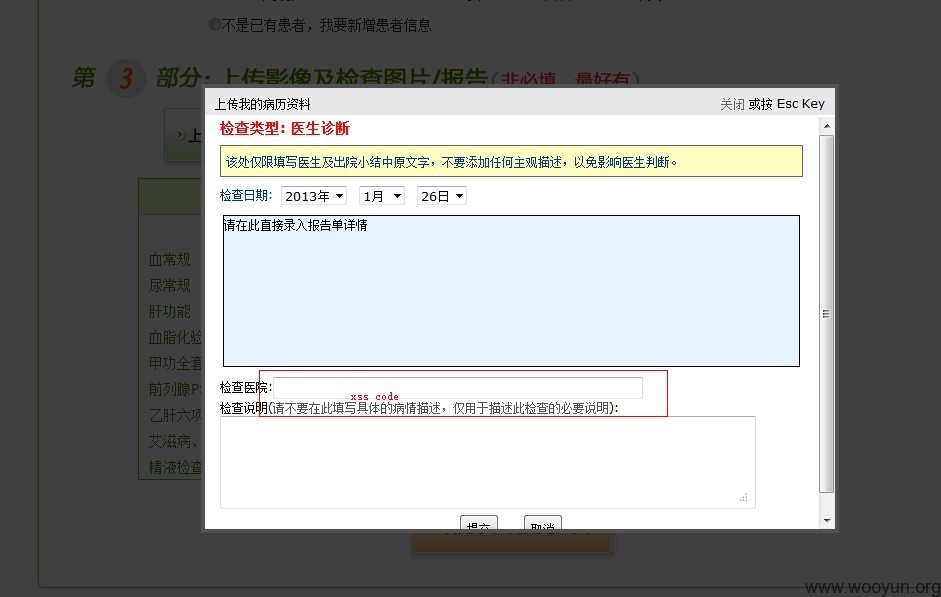The height and width of the screenshot is (597, 941).
Task: Click the 上传我的病历资料 dialog title
Action: click(262, 104)
